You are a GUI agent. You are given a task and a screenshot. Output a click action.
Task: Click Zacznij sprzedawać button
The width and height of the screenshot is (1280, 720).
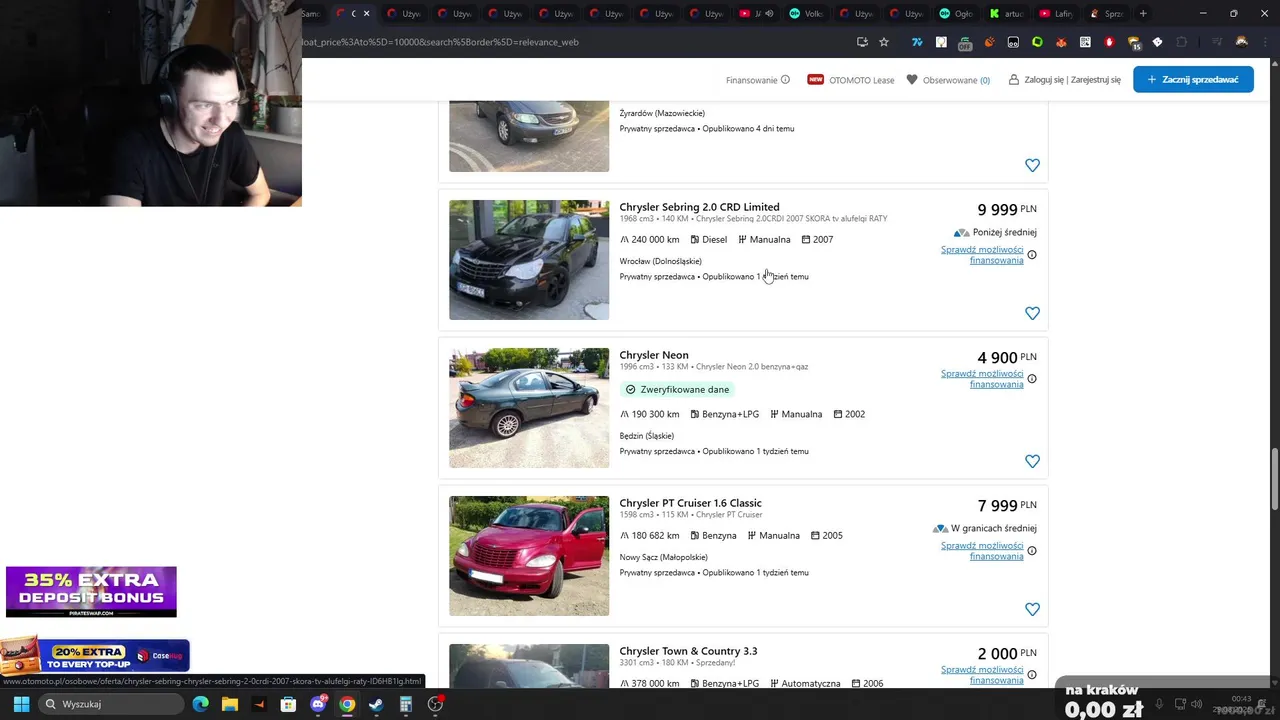1193,80
